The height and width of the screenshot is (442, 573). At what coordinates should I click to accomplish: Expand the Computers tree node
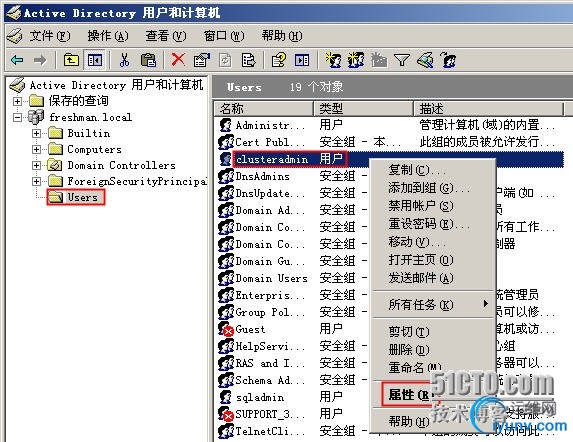tap(36, 149)
